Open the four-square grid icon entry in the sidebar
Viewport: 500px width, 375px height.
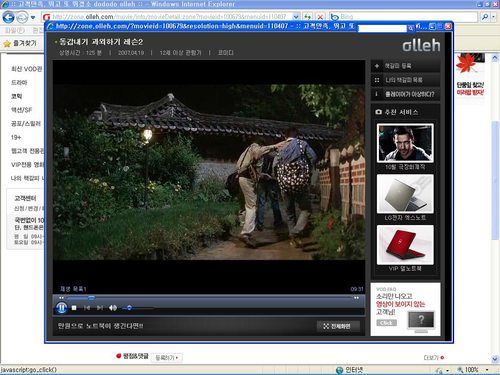tap(377, 80)
